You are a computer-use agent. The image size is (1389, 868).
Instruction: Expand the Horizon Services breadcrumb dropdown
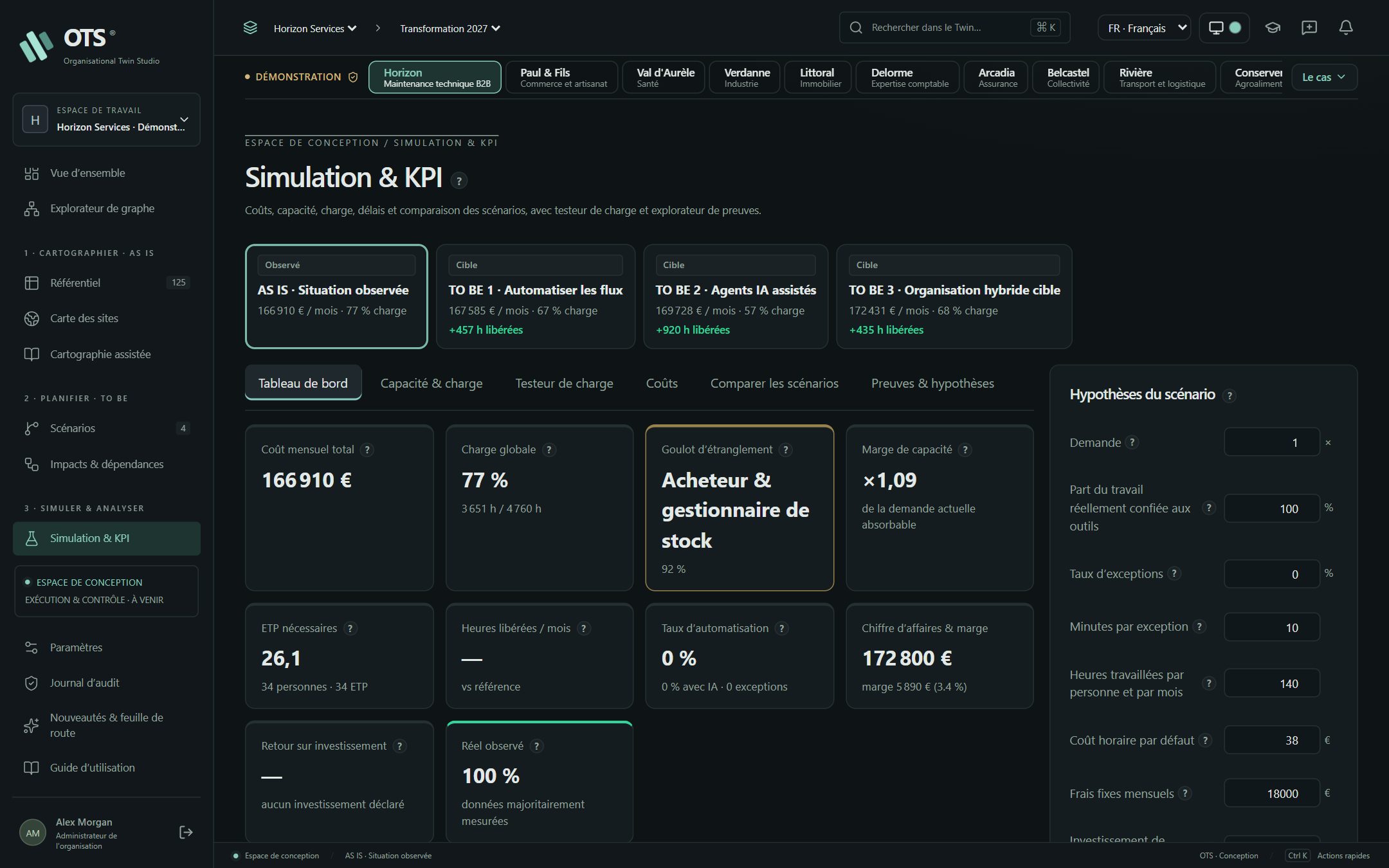(x=314, y=28)
